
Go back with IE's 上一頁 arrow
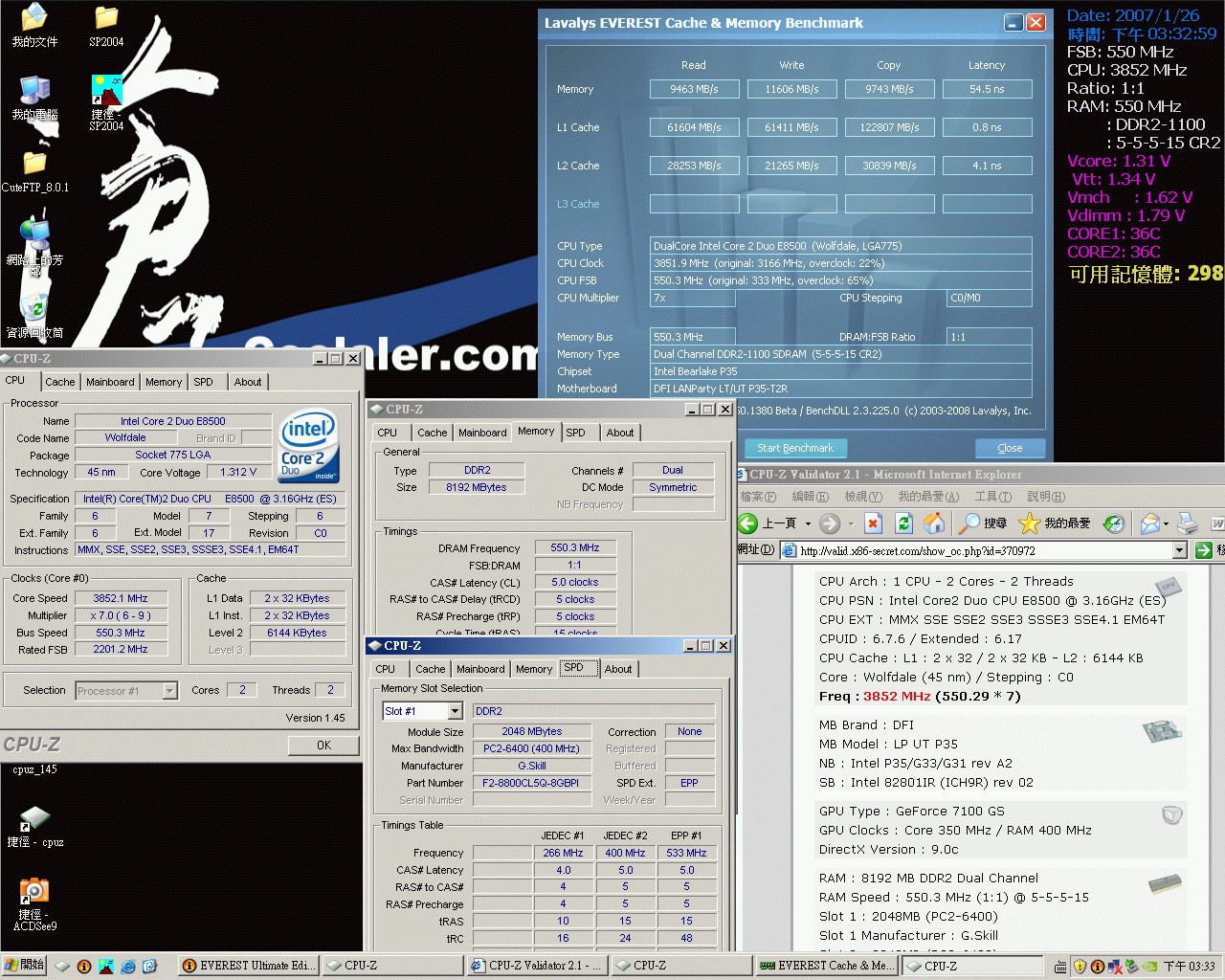768,523
